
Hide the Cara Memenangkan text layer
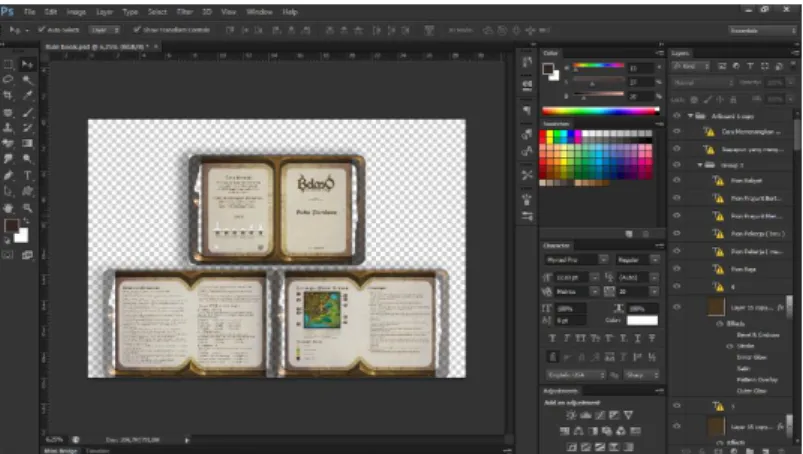pos(677,132)
